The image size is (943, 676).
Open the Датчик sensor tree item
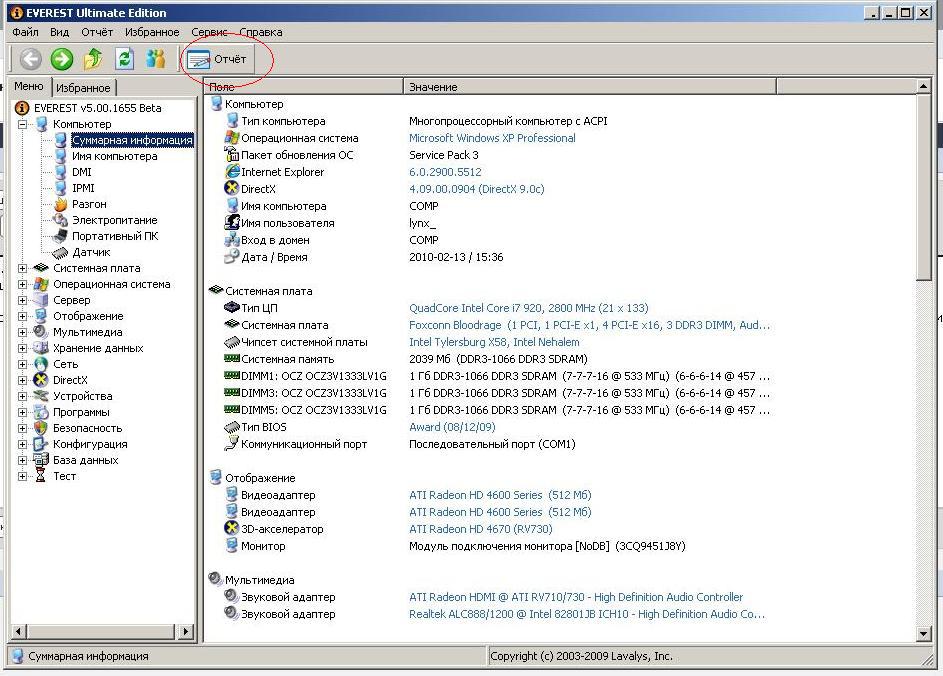click(x=91, y=252)
